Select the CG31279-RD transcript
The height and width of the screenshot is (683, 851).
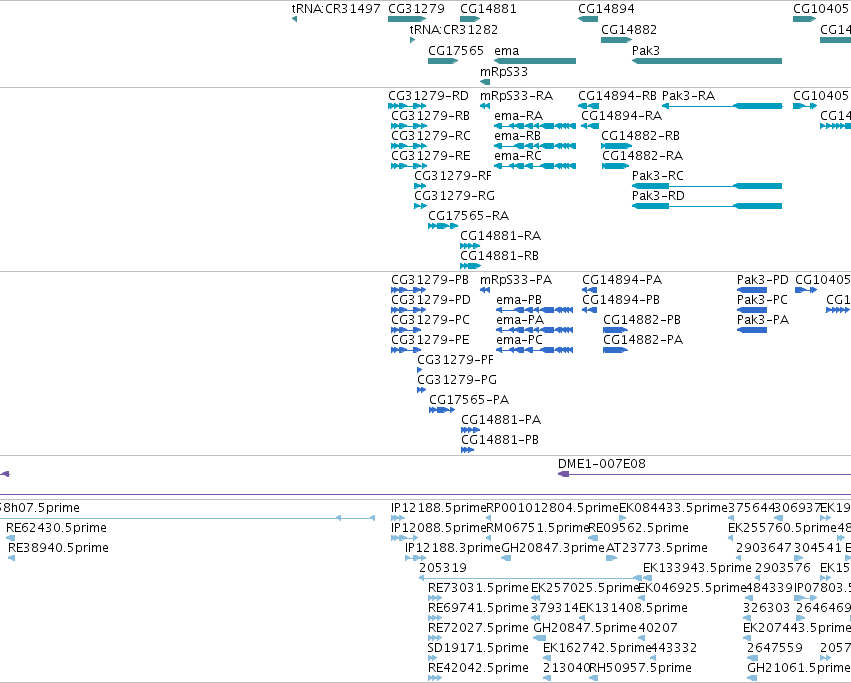(x=407, y=106)
